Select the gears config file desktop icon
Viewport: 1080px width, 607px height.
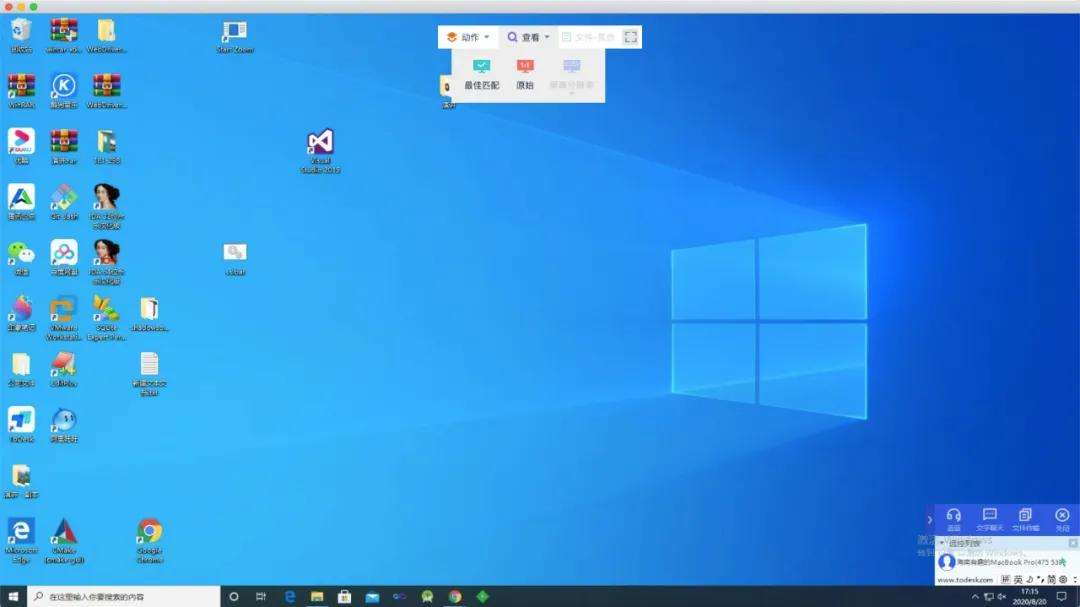(235, 259)
